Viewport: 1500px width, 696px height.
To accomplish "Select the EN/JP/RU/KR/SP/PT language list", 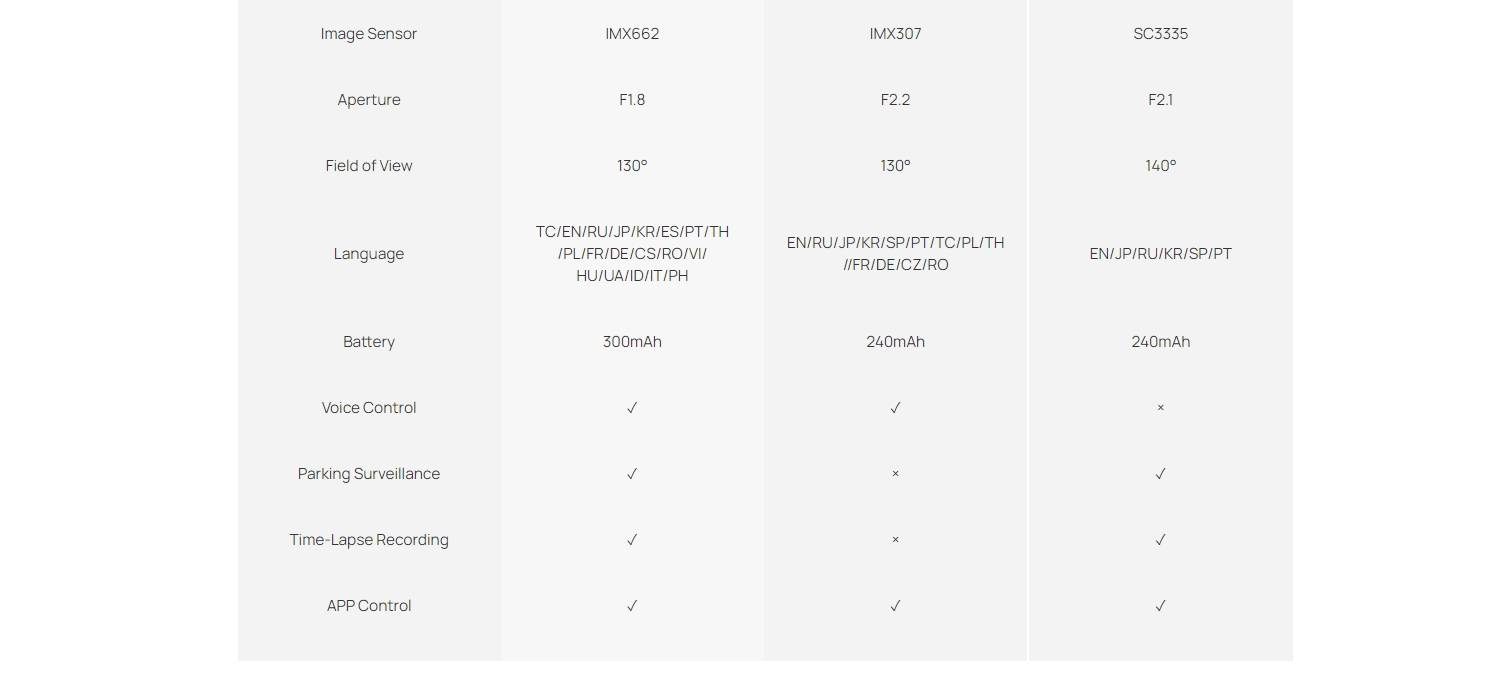I will click(1160, 254).
